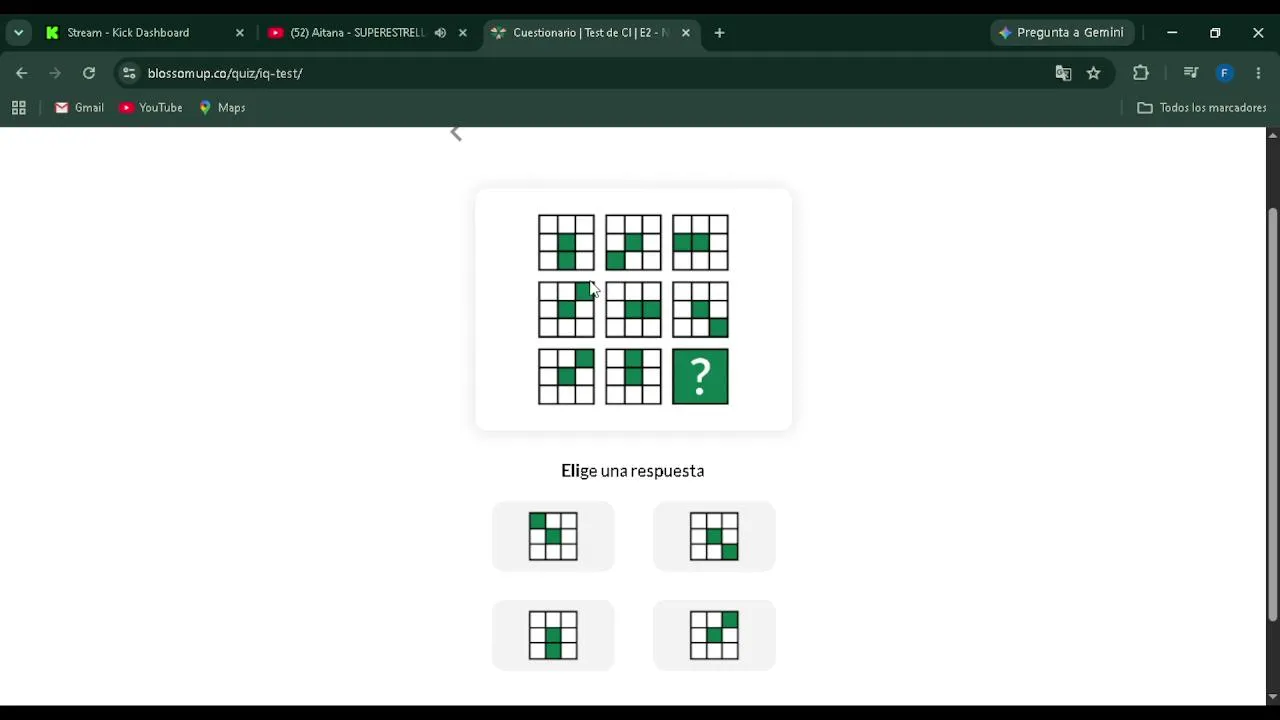View site information icon in address bar
The width and height of the screenshot is (1280, 720).
pyautogui.click(x=128, y=73)
